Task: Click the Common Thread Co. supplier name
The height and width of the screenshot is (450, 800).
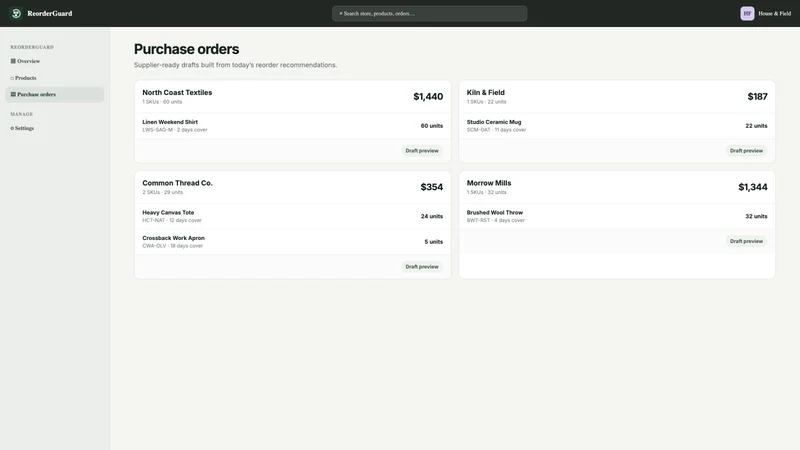Action: tap(178, 183)
